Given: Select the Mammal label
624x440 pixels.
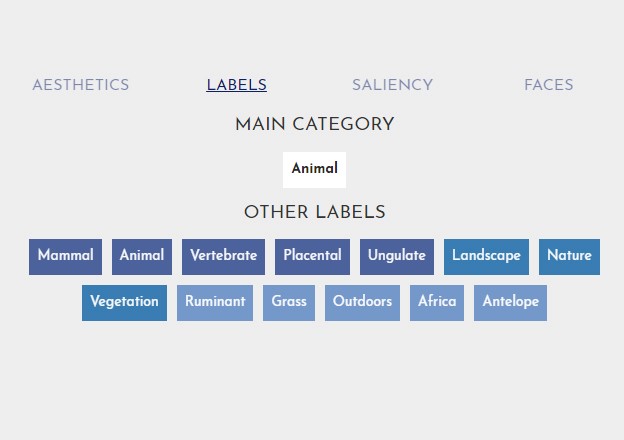Looking at the screenshot, I should tap(65, 256).
